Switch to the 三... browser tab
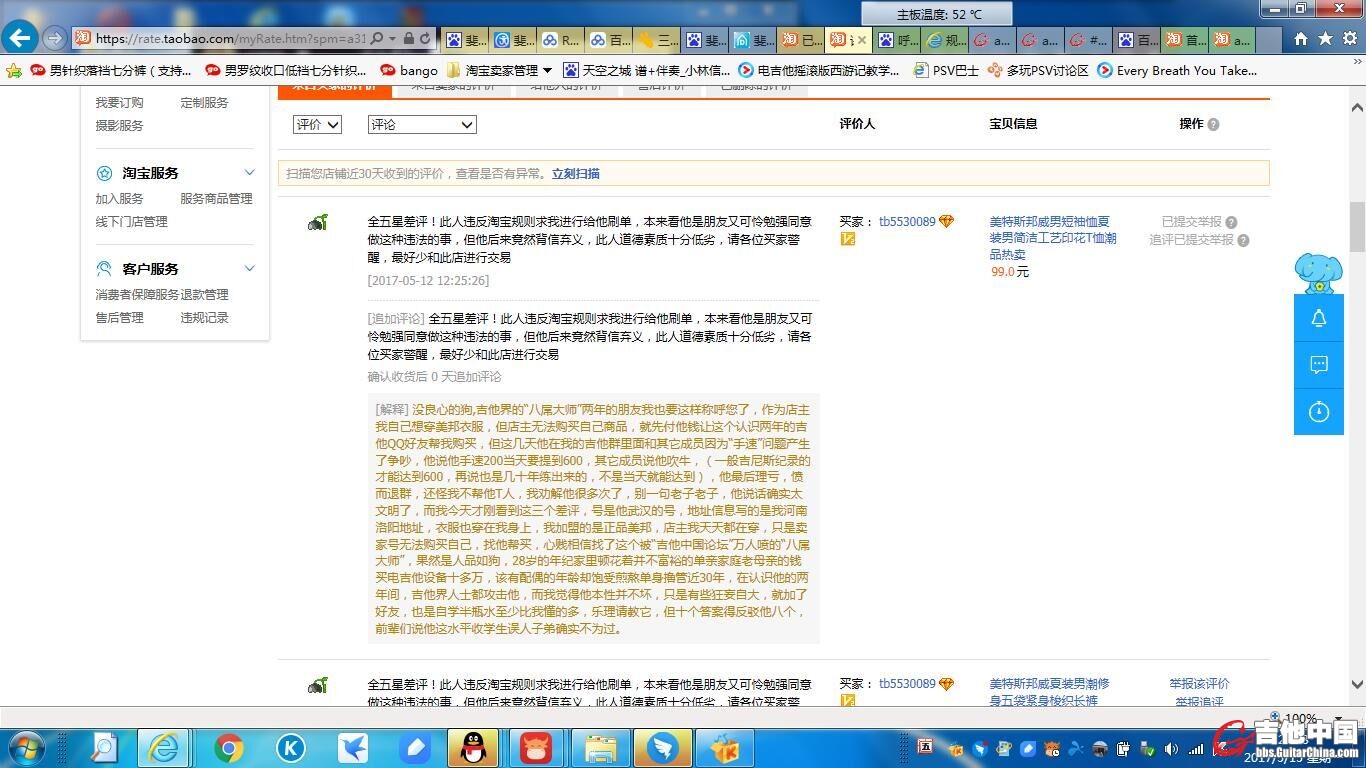Viewport: 1366px width, 768px height. [658, 40]
